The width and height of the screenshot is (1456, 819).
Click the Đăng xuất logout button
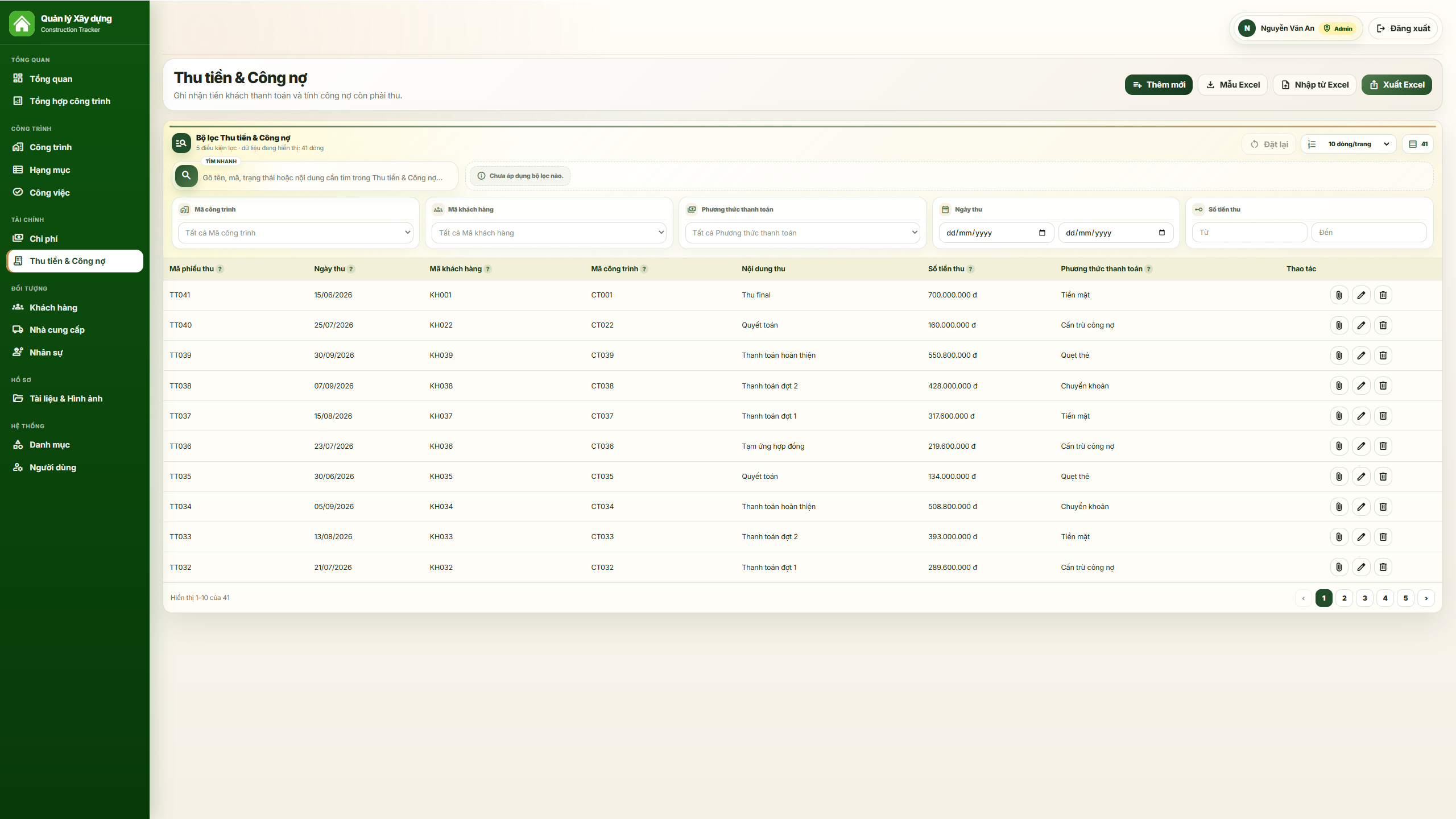click(1403, 28)
